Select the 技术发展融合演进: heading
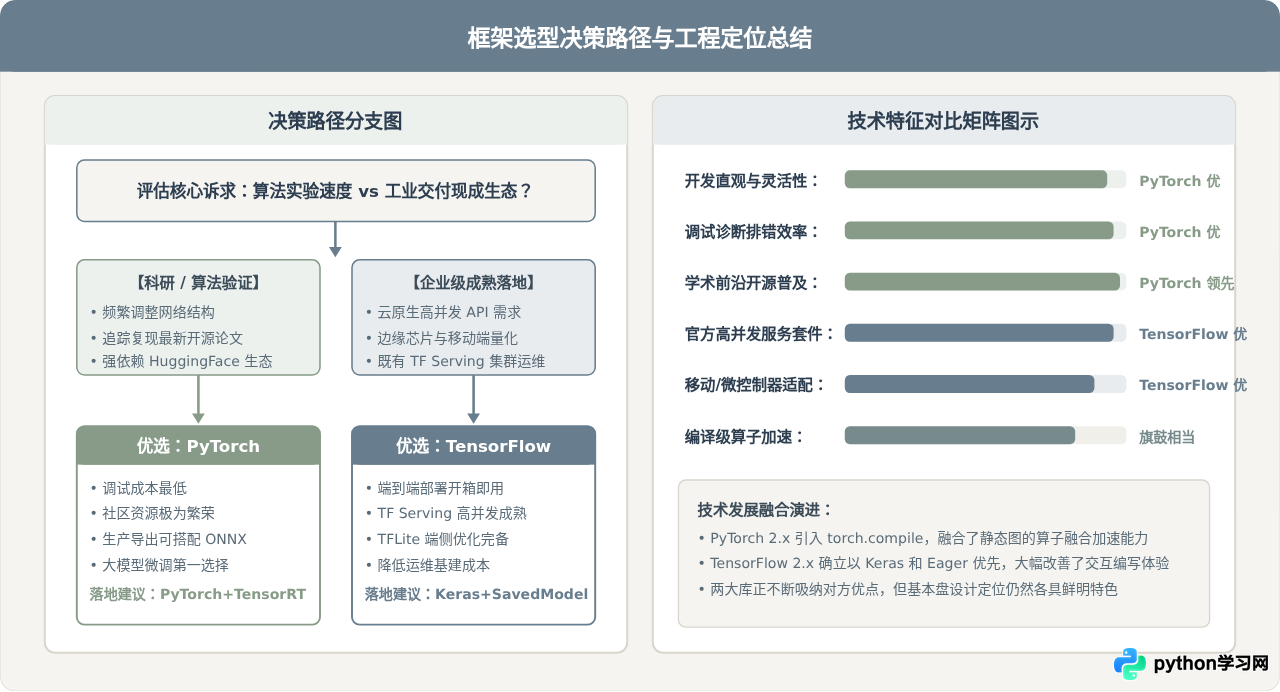Screen dimensions: 1280x692 pos(765,510)
